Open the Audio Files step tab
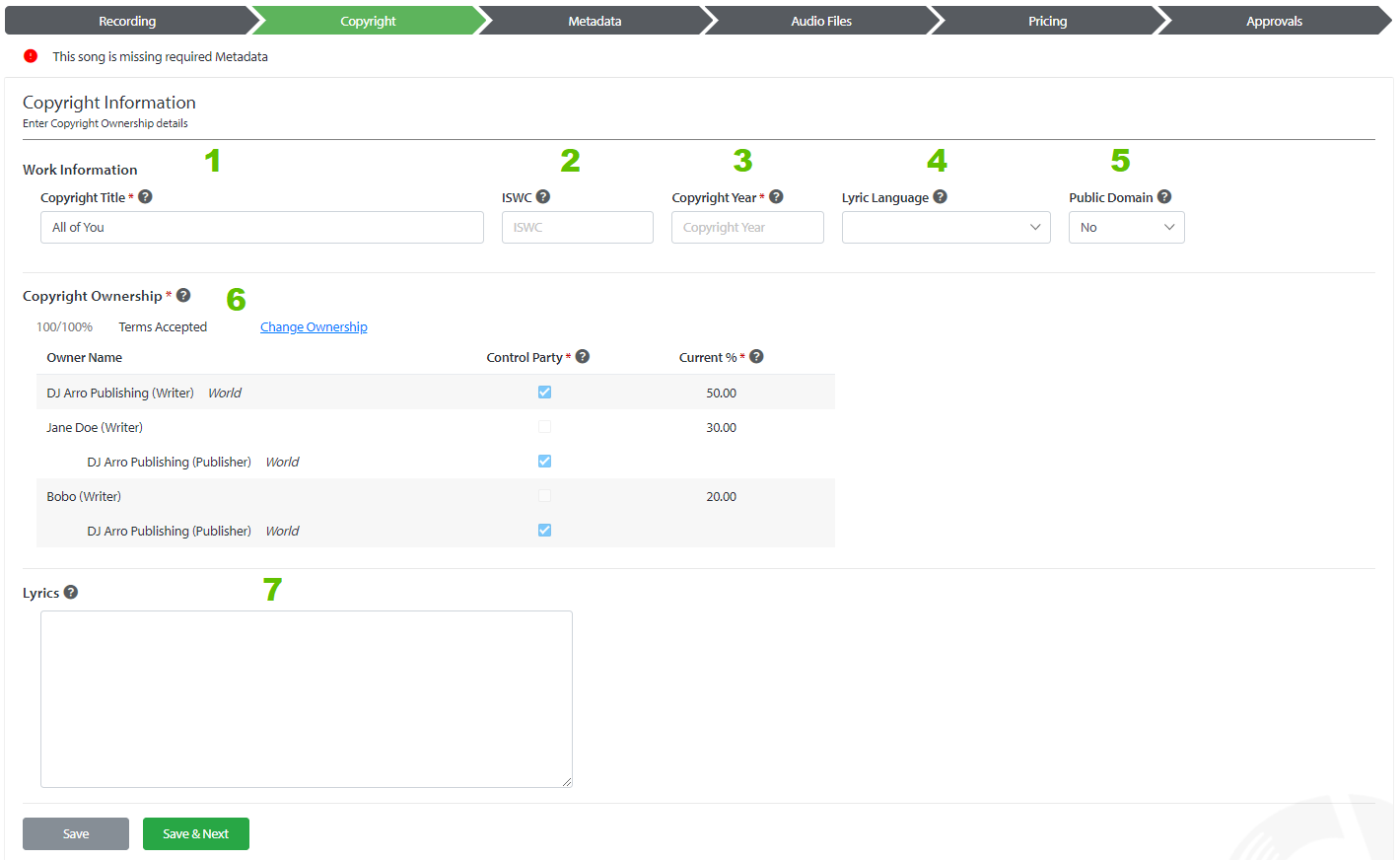 click(821, 21)
